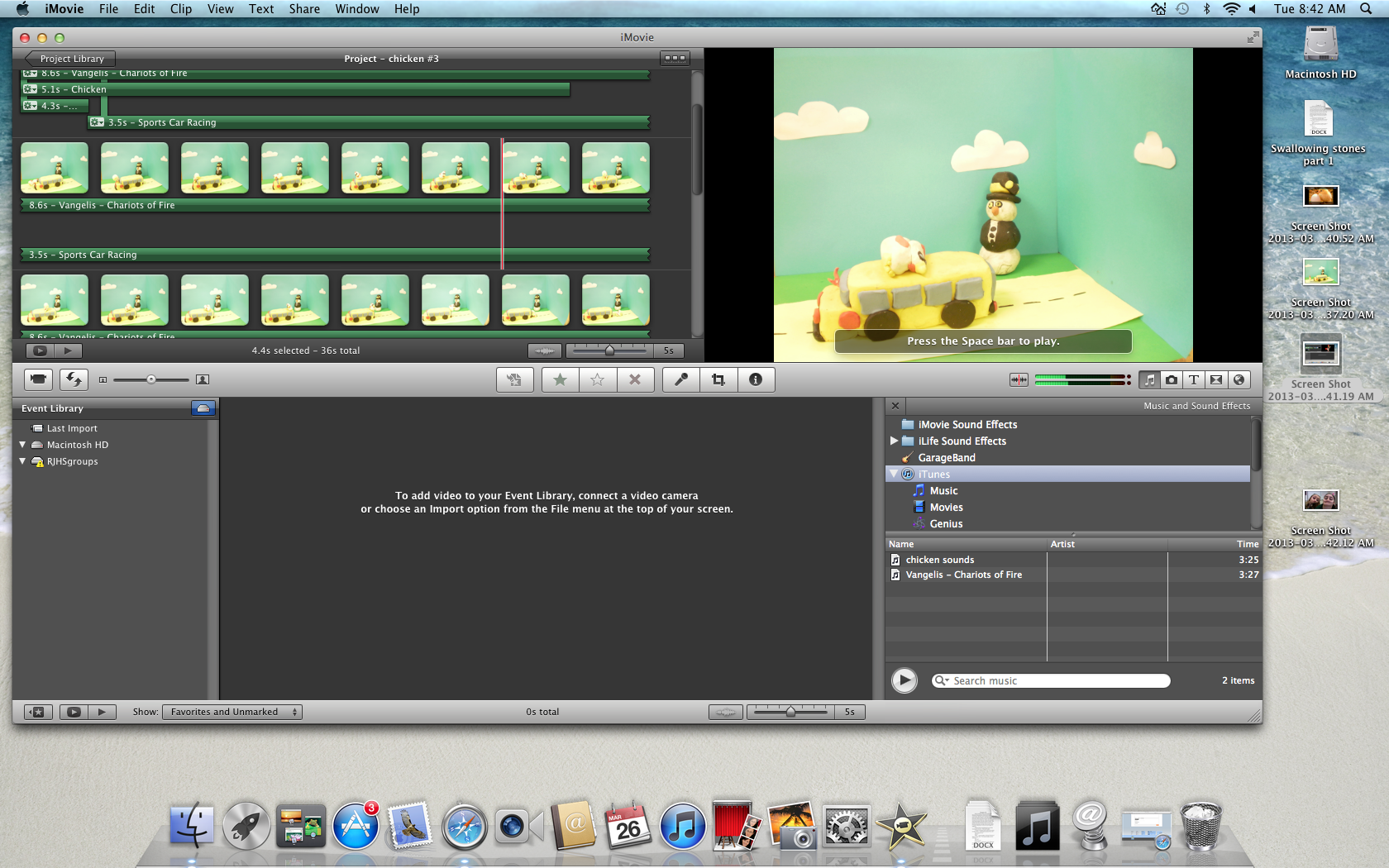Preview selected song with play button
The width and height of the screenshot is (1389, 868).
coord(905,680)
